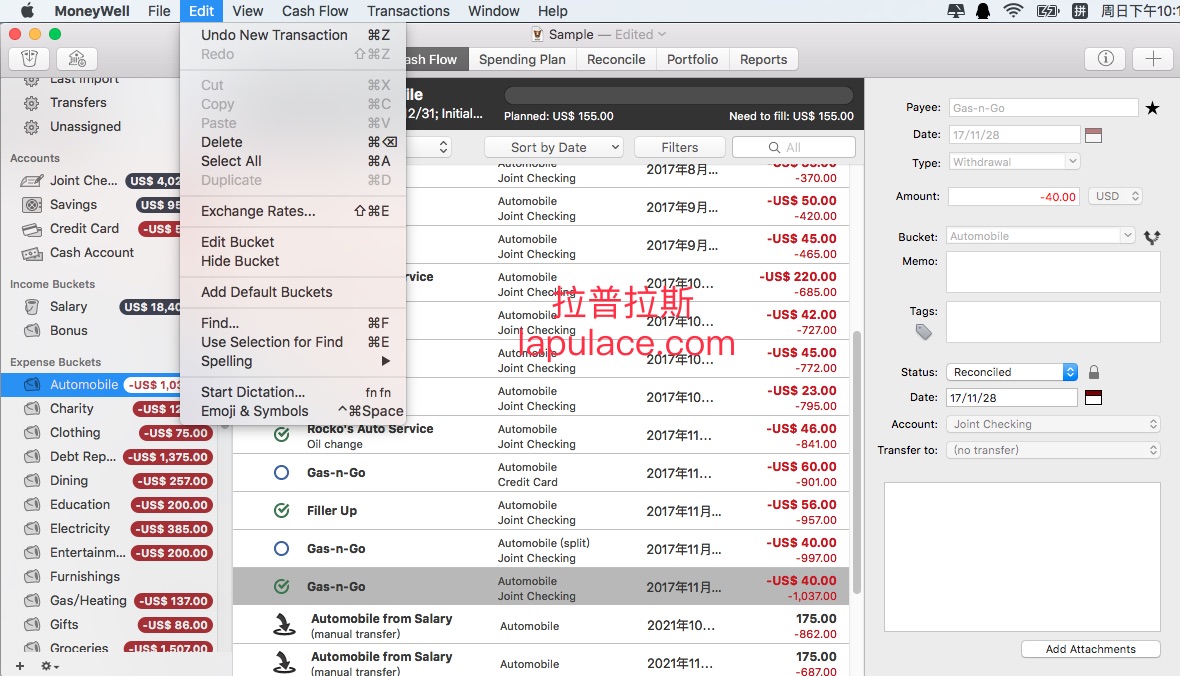Viewport: 1180px width, 676px height.
Task: Click the Dining bucket icon
Action: 32,480
